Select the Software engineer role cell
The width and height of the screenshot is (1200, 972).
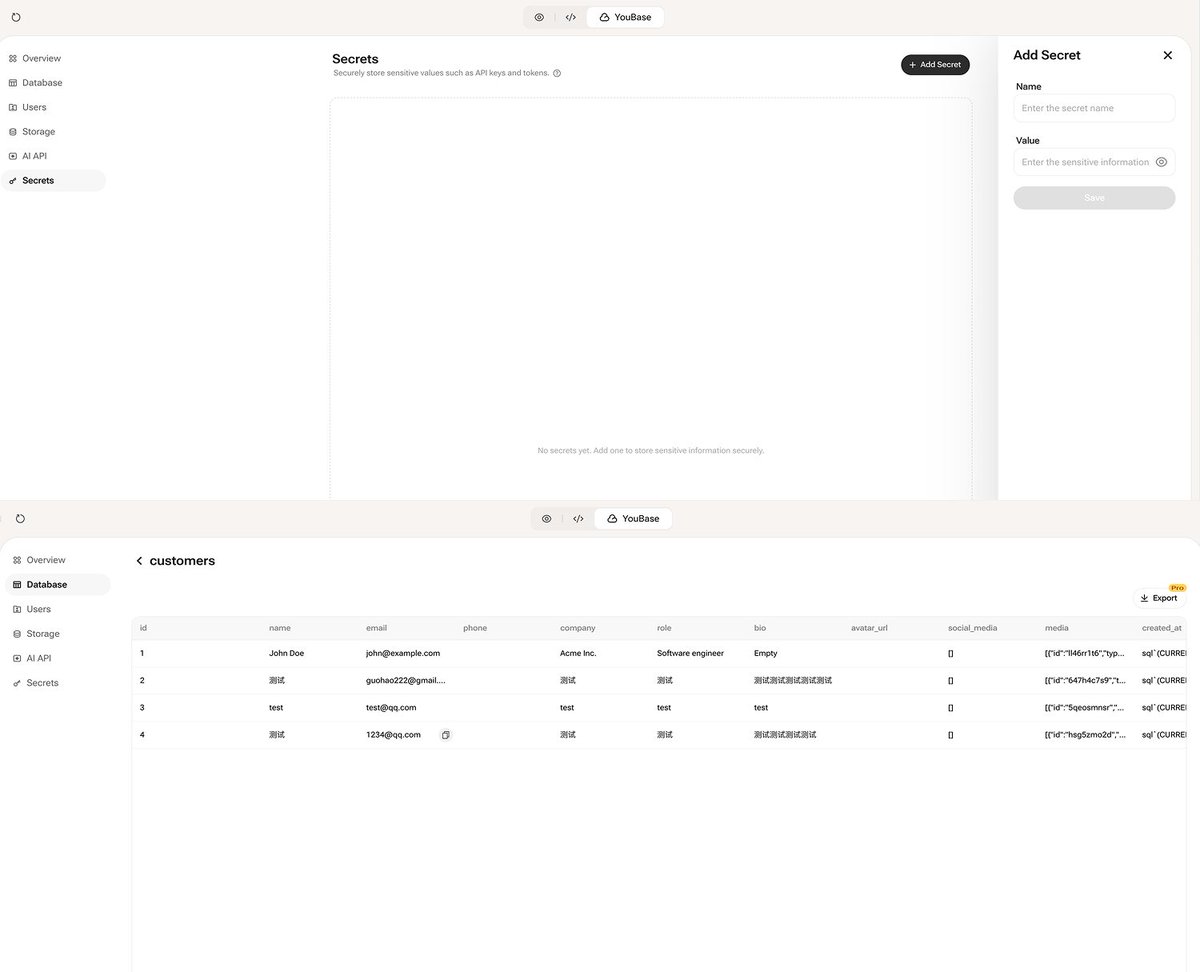click(x=690, y=653)
